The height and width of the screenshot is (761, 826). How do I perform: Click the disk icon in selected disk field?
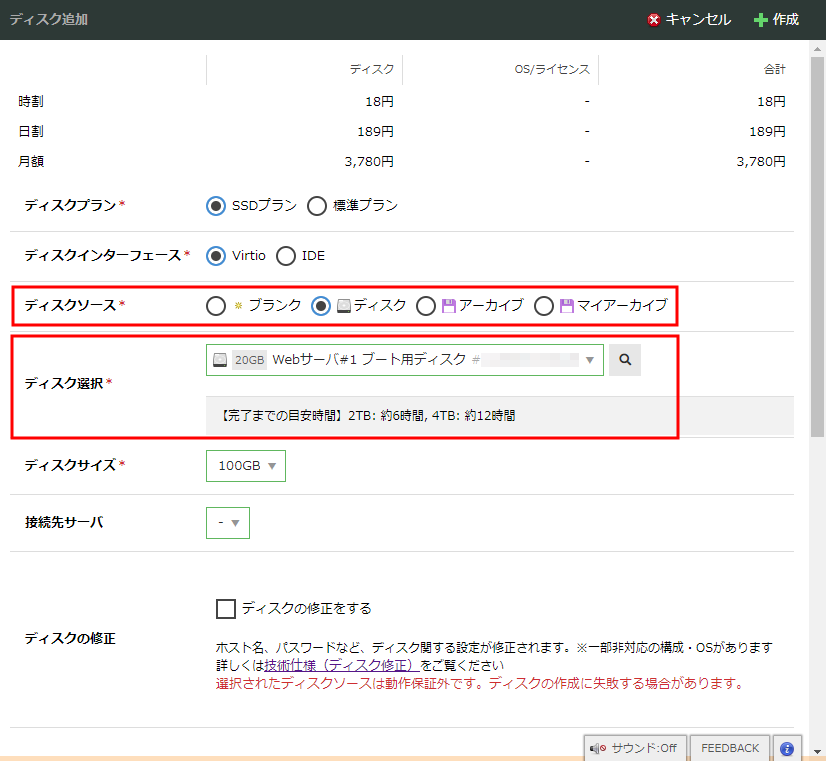pos(220,360)
